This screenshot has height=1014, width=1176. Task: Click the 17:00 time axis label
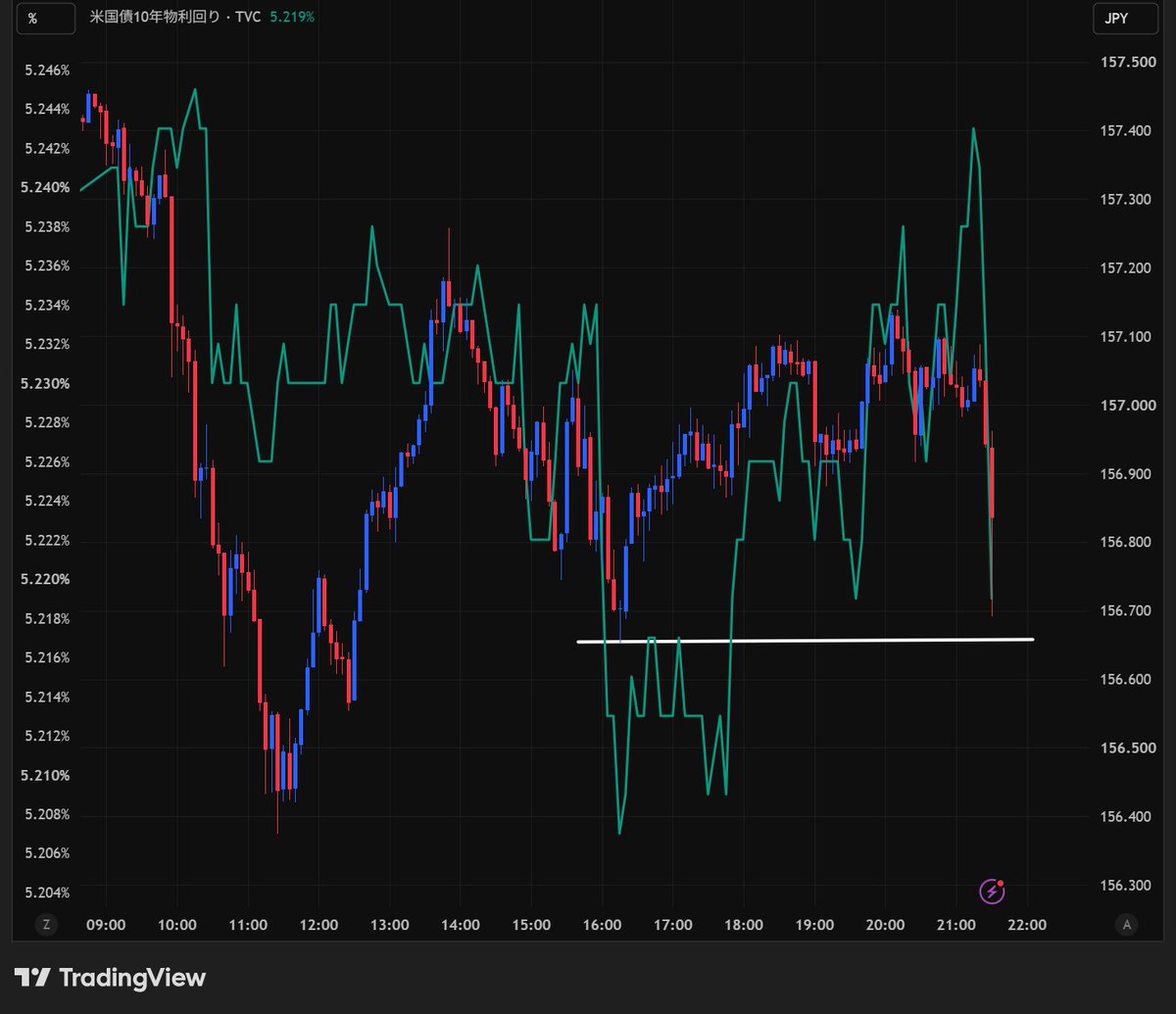pyautogui.click(x=673, y=925)
